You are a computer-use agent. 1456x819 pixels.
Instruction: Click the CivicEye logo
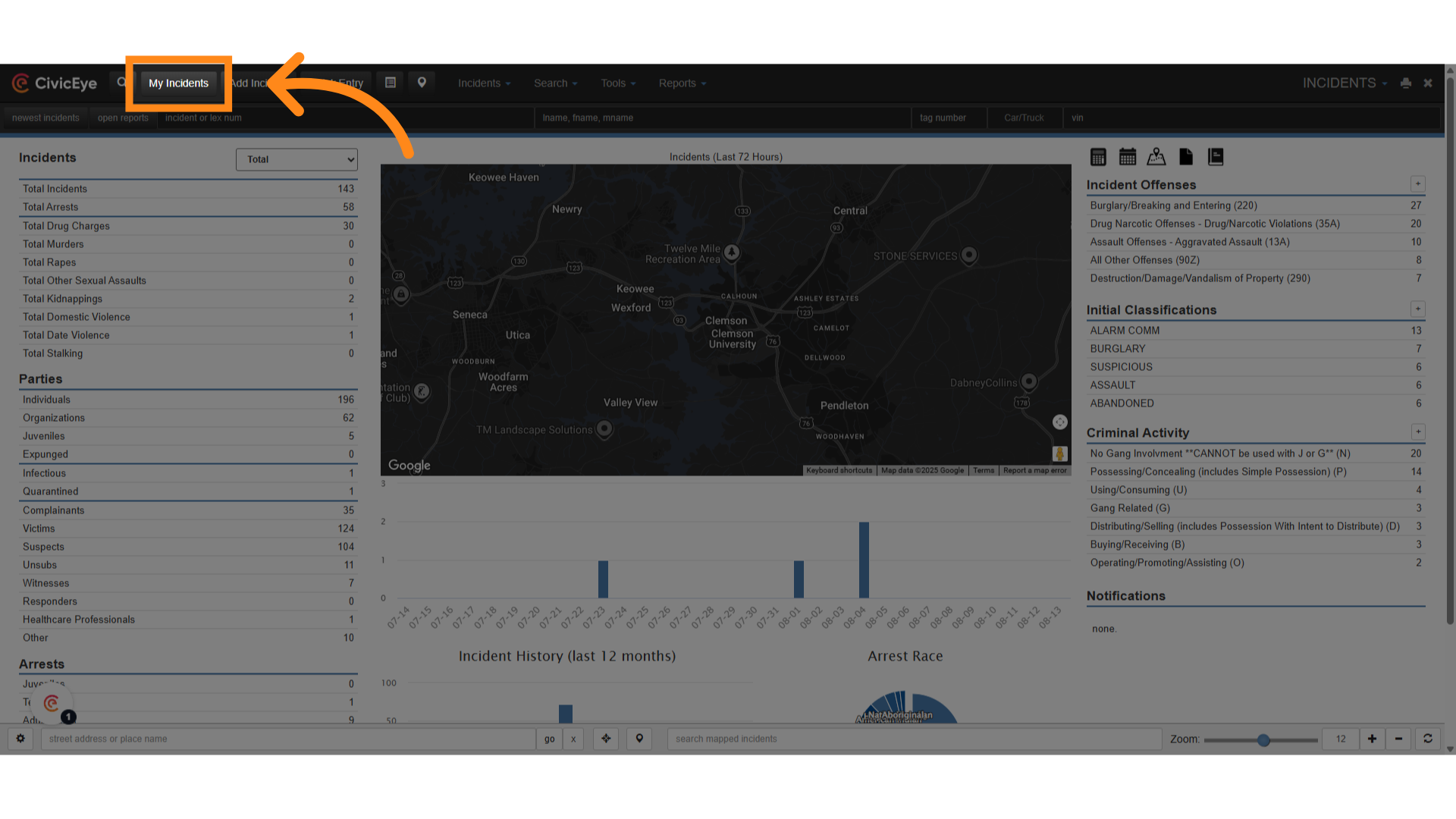point(55,83)
